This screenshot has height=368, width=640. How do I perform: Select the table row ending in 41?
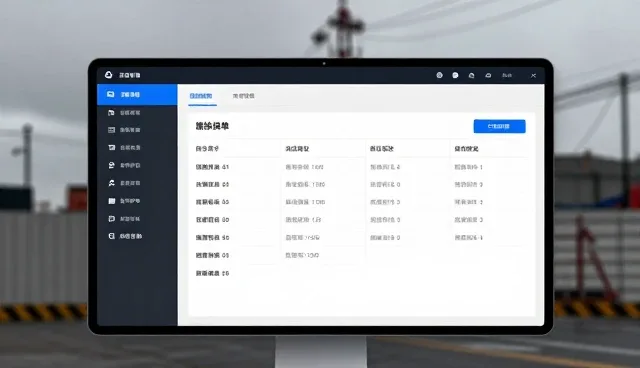click(361, 167)
